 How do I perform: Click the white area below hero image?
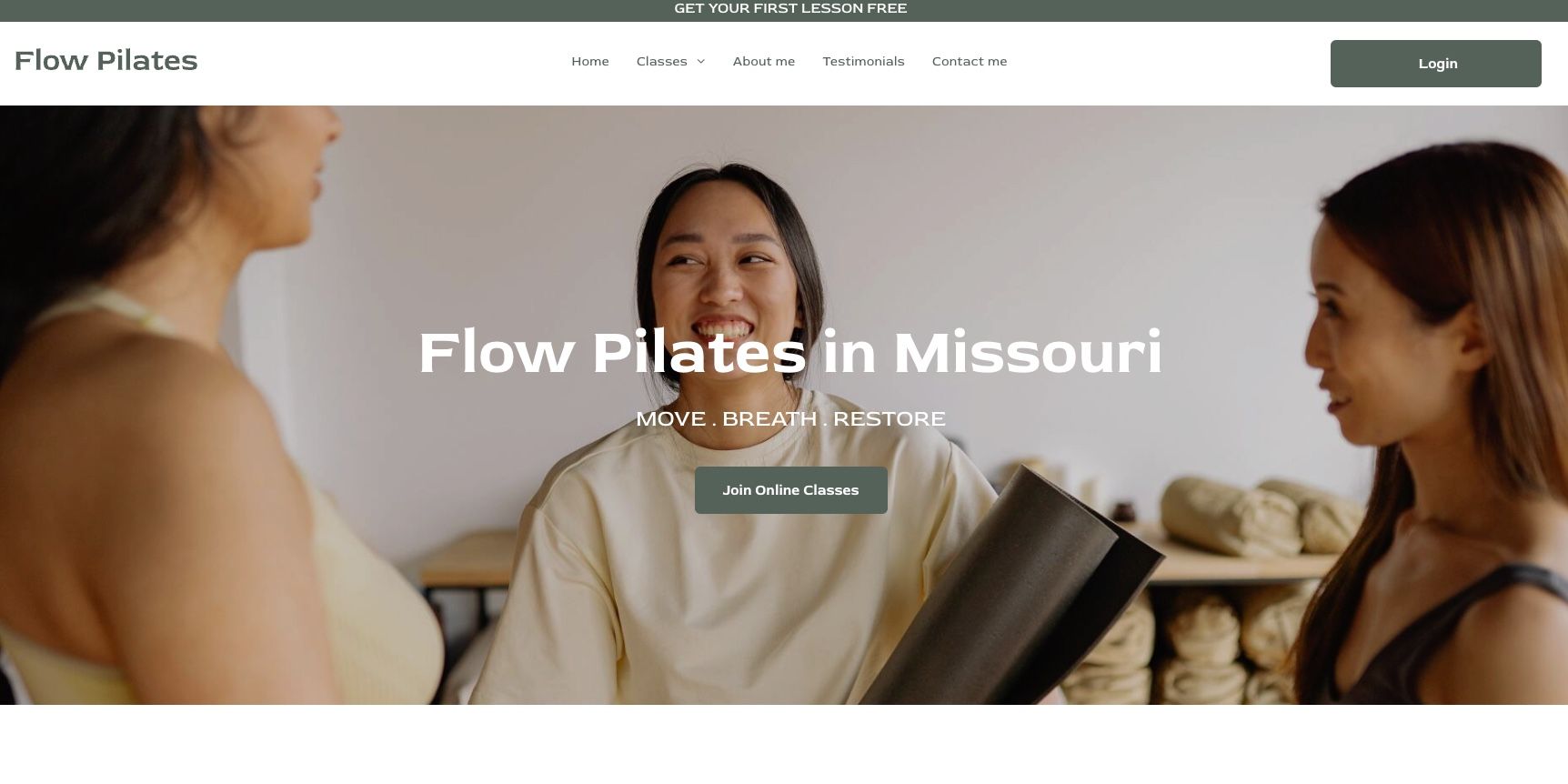coord(784,744)
